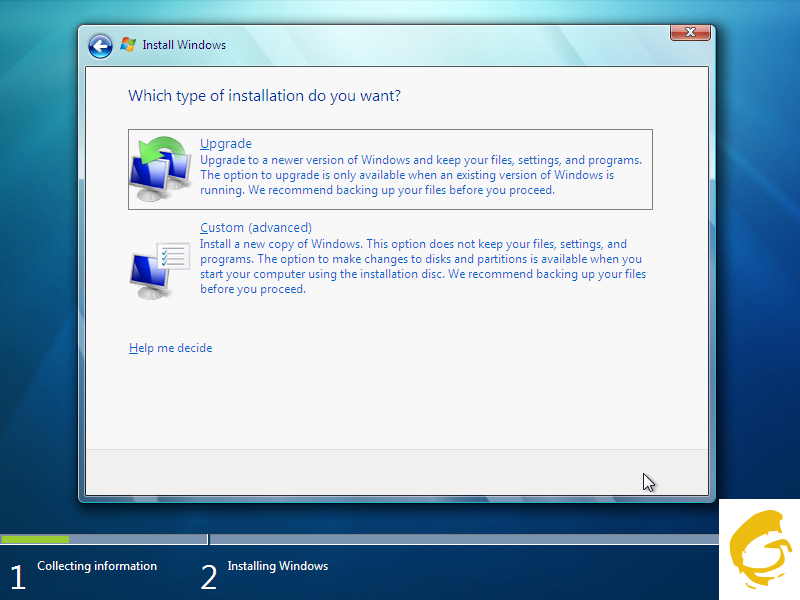Screen dimensions: 800x600
Task: Open the Help me decide link
Action: click(170, 348)
